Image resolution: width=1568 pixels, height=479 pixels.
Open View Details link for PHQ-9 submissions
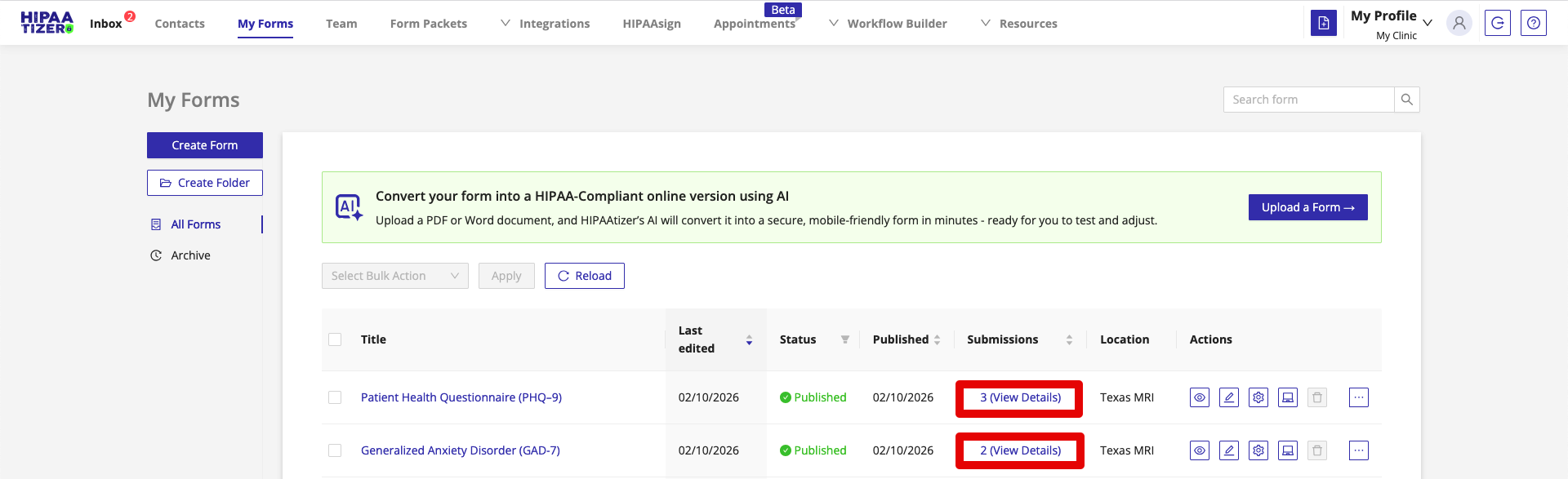tap(1020, 397)
